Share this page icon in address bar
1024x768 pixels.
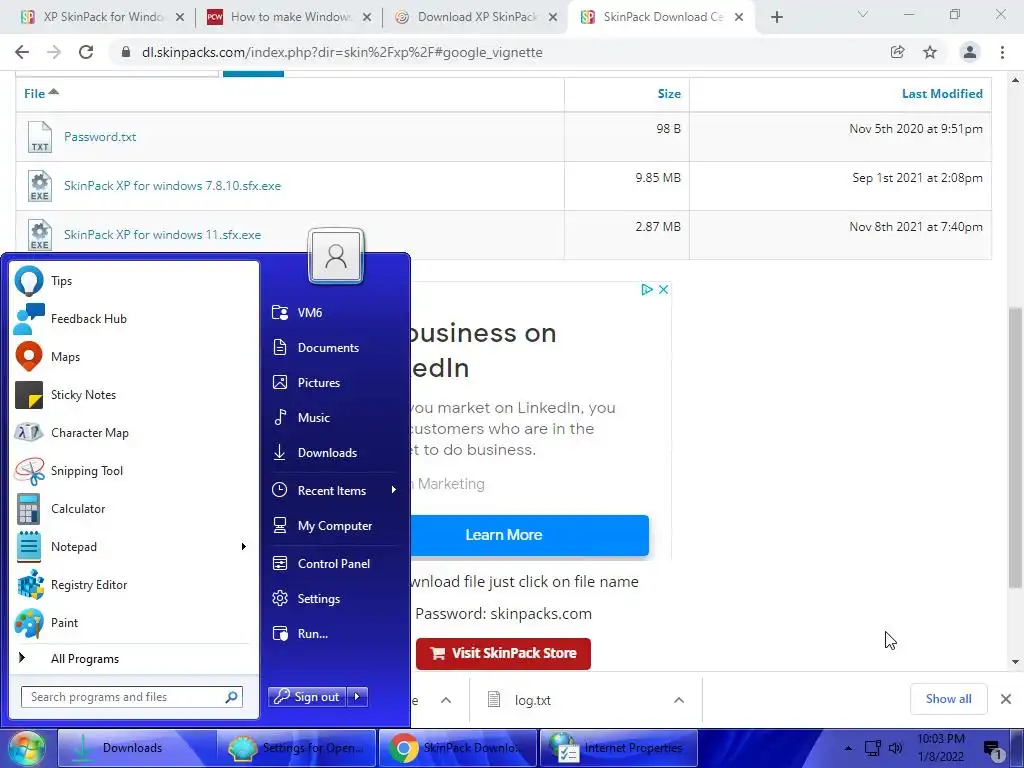click(x=897, y=52)
